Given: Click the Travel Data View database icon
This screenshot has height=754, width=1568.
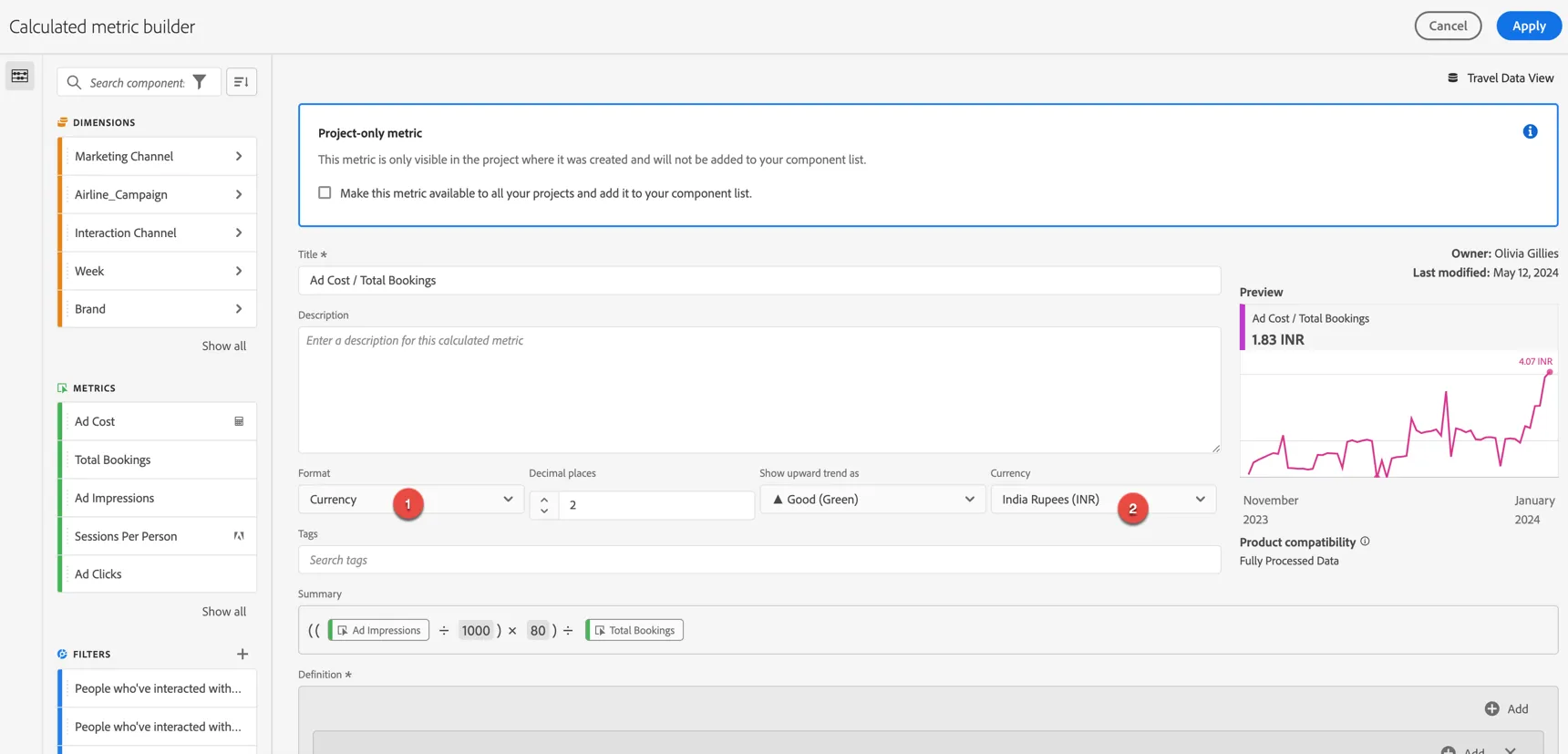Looking at the screenshot, I should [x=1452, y=77].
